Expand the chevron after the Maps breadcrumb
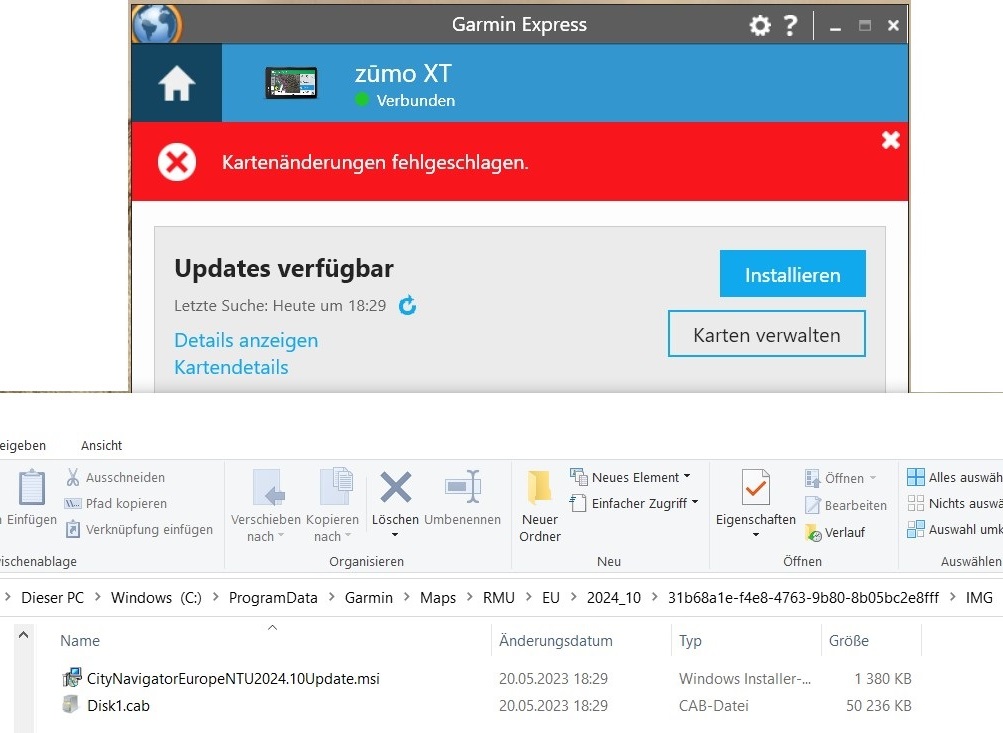 (469, 597)
